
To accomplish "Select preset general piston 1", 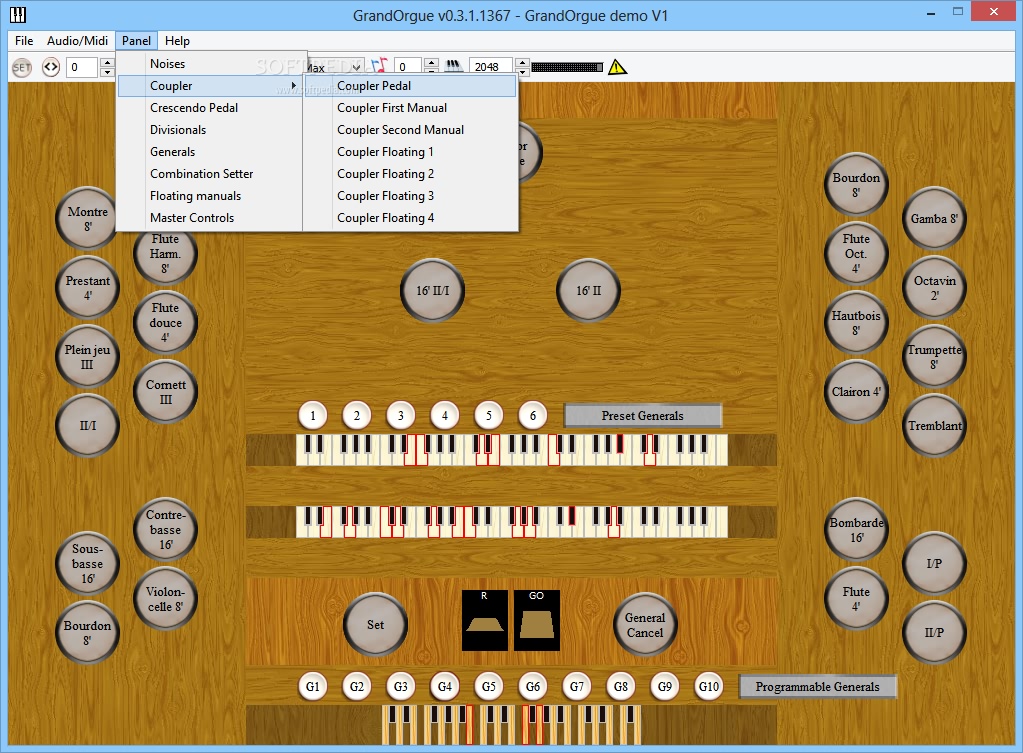I will tap(313, 416).
